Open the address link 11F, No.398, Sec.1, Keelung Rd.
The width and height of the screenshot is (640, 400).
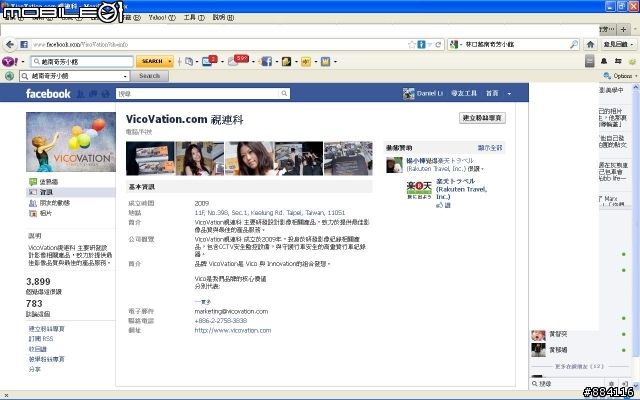point(270,213)
